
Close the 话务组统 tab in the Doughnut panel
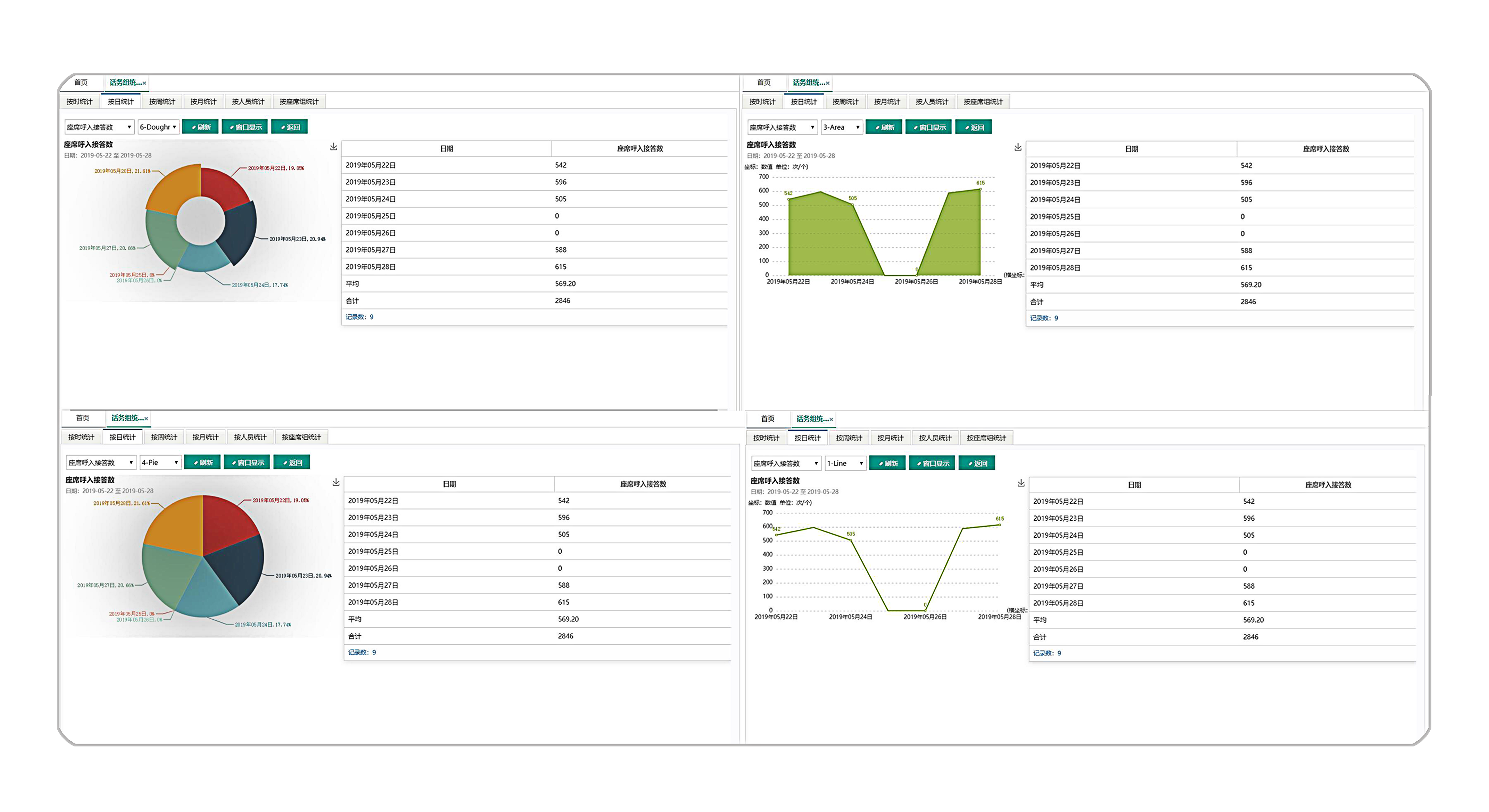pos(144,83)
